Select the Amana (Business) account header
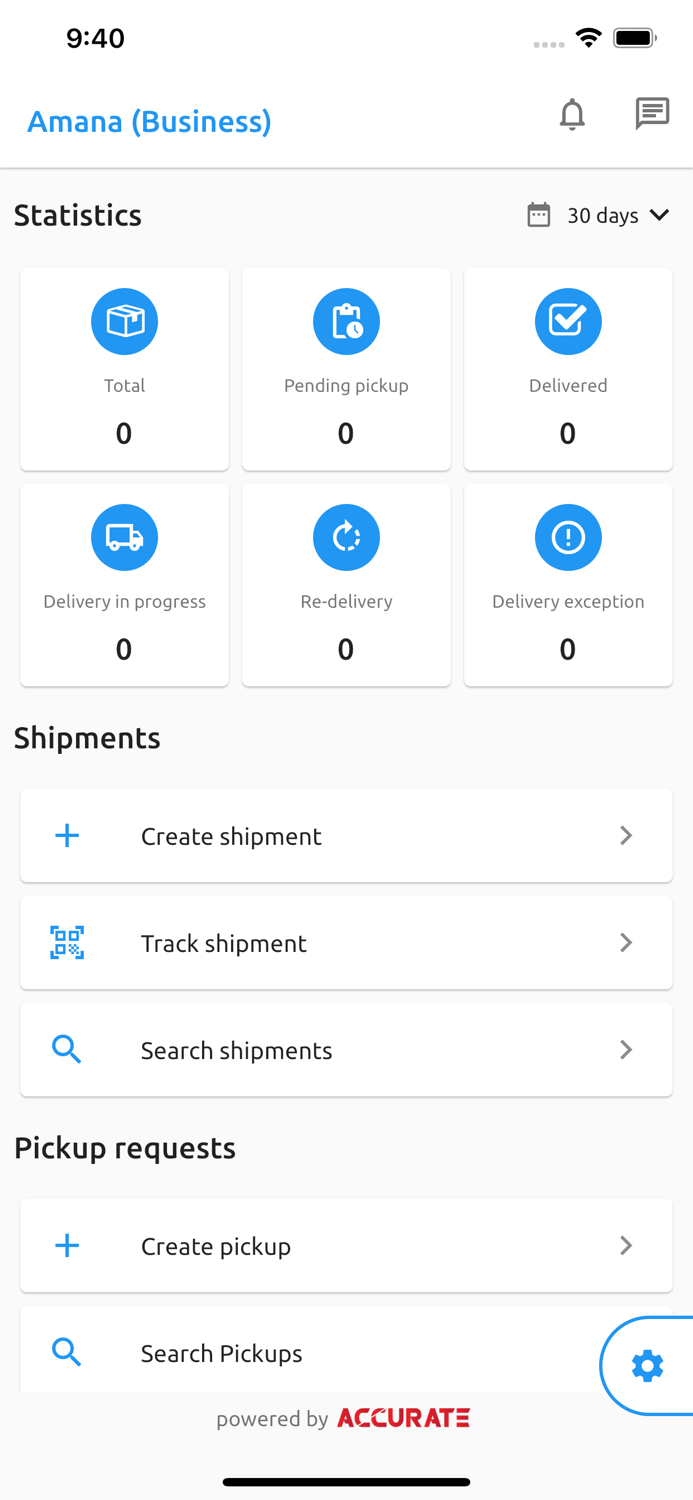This screenshot has height=1500, width=693. [149, 121]
